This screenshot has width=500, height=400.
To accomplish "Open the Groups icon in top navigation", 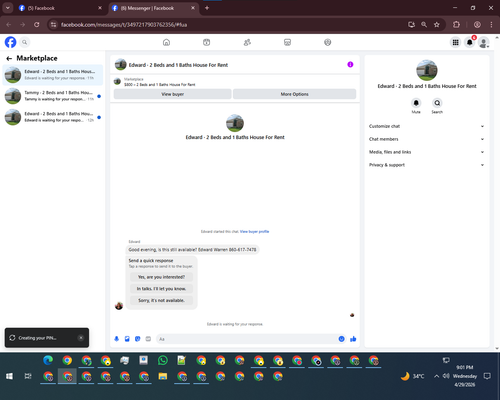I will click(x=328, y=42).
